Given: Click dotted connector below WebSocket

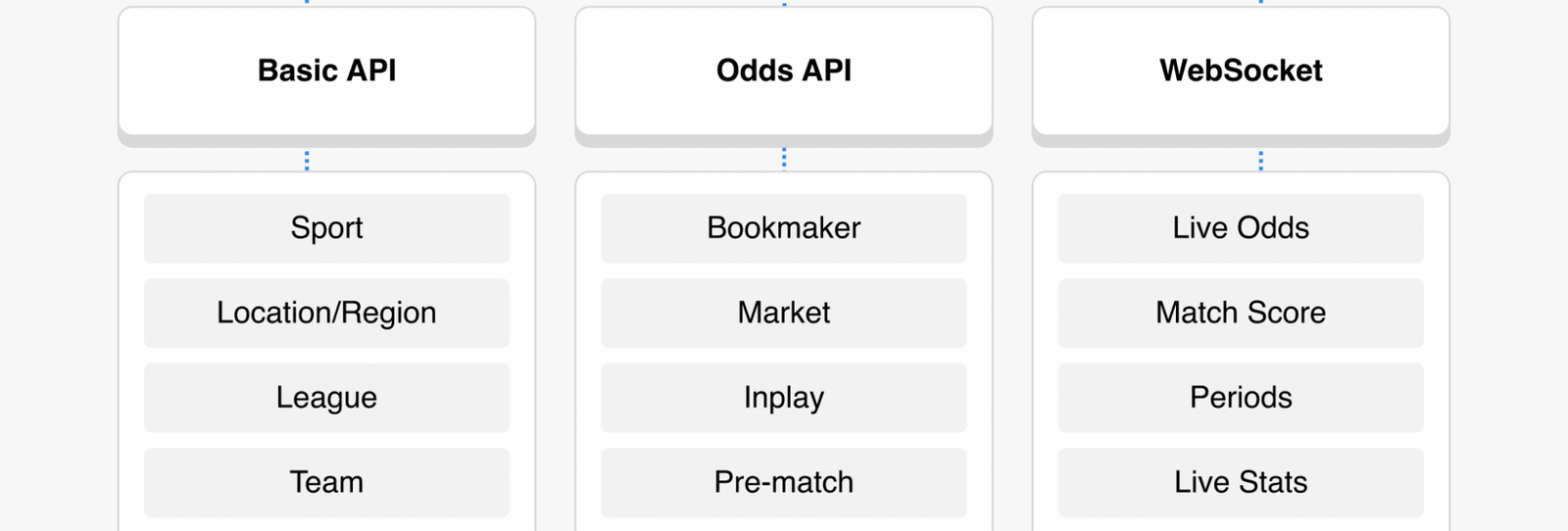Looking at the screenshot, I should 1260,161.
